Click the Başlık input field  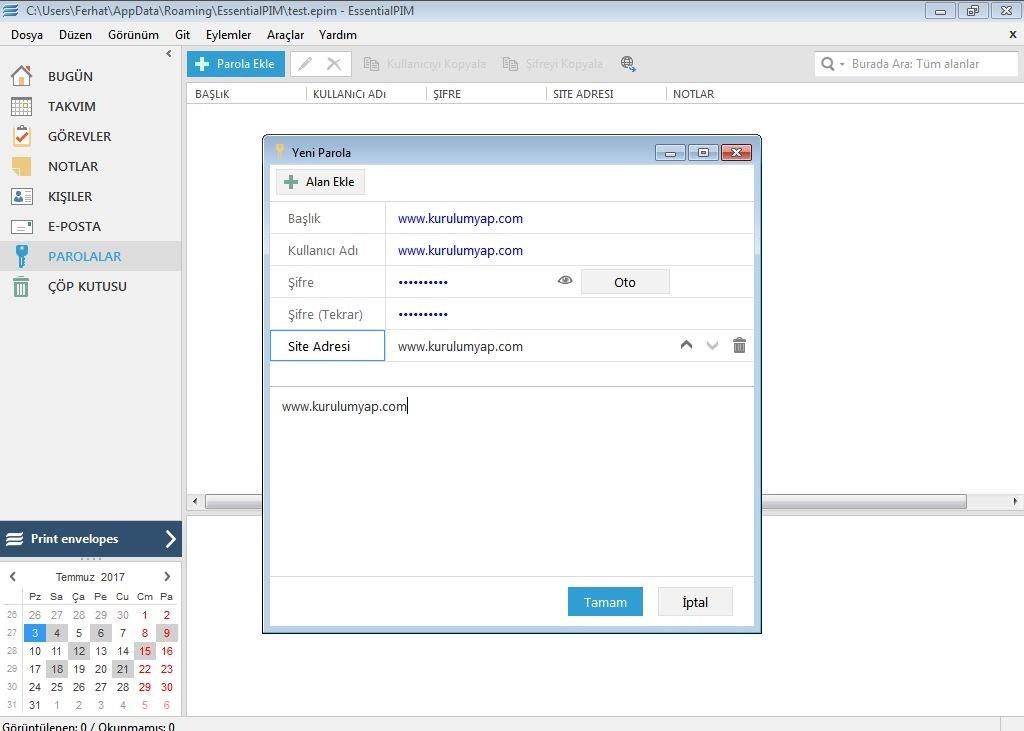point(569,218)
